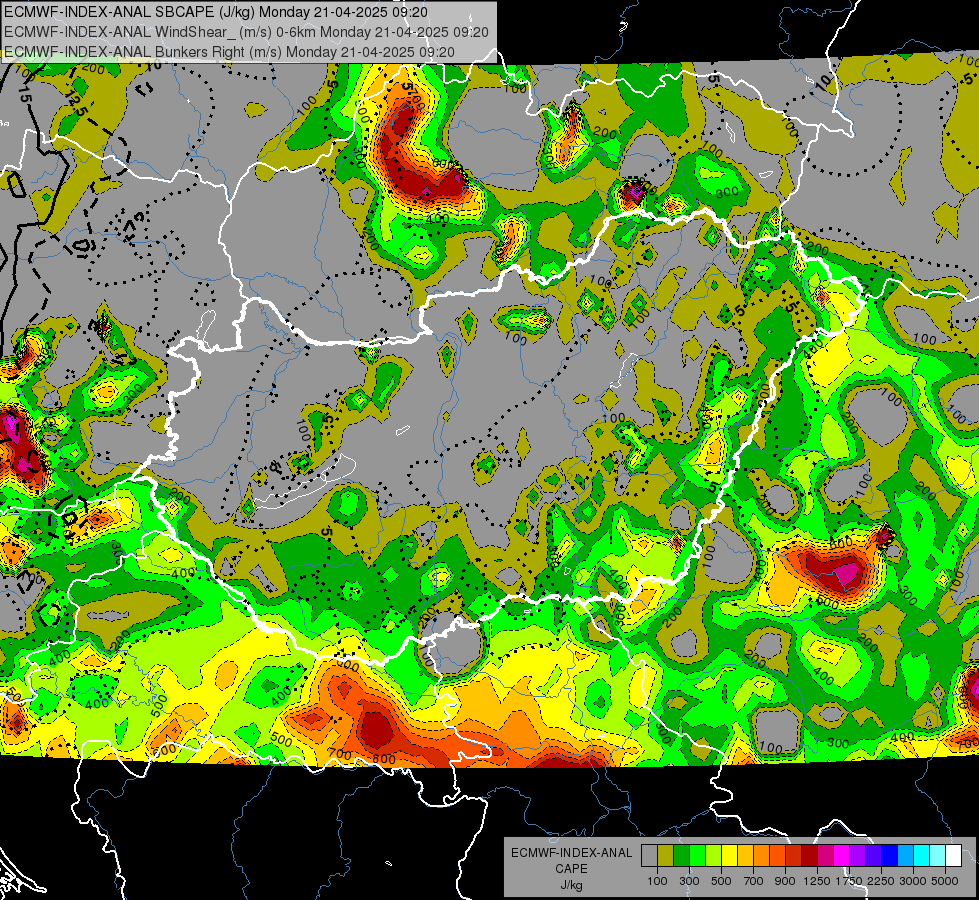Screen dimensions: 979x900
Task: Pick the amber-gold swatch left of 700
Action: pyautogui.click(x=745, y=856)
